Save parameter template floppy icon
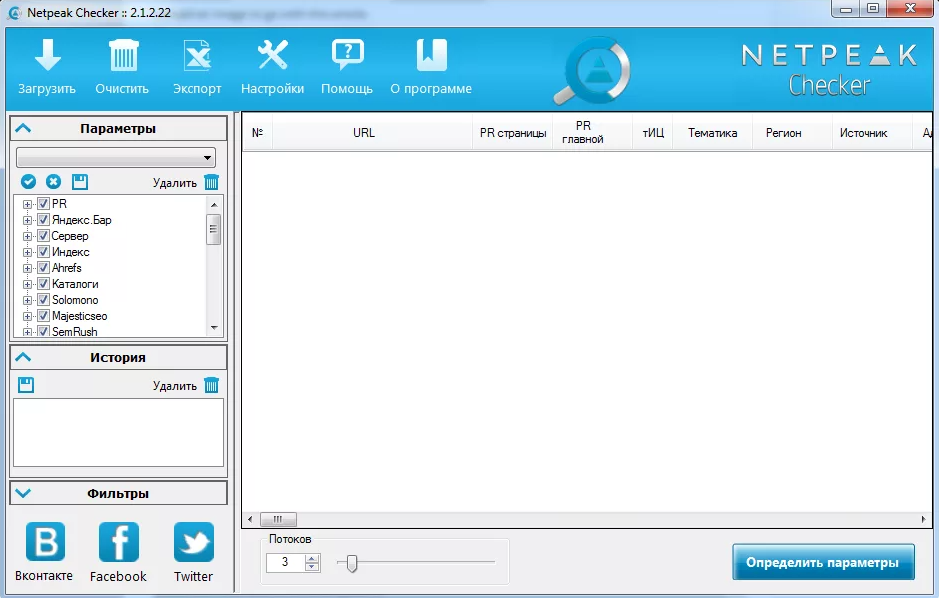The height and width of the screenshot is (598, 939). click(80, 181)
